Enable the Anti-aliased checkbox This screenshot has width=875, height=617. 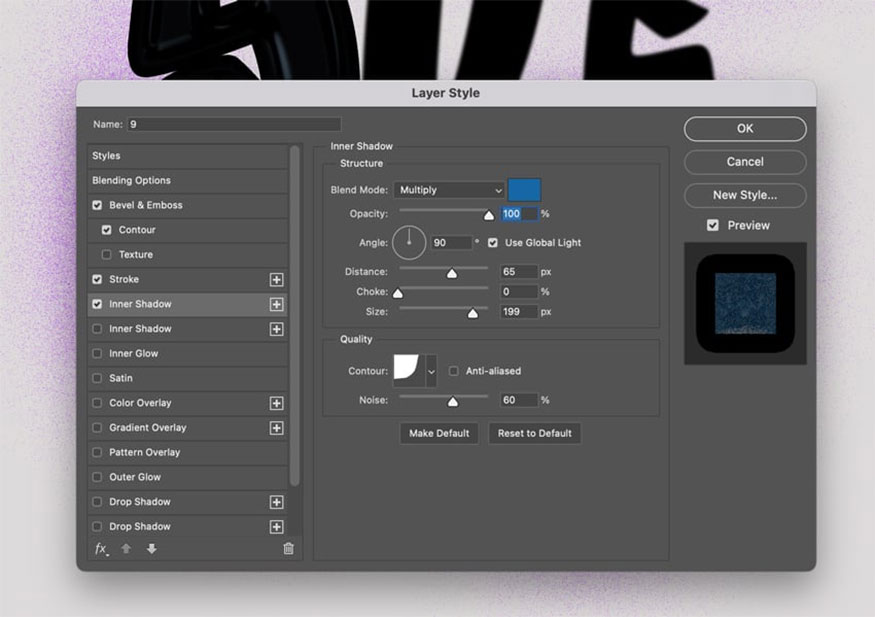pos(454,371)
